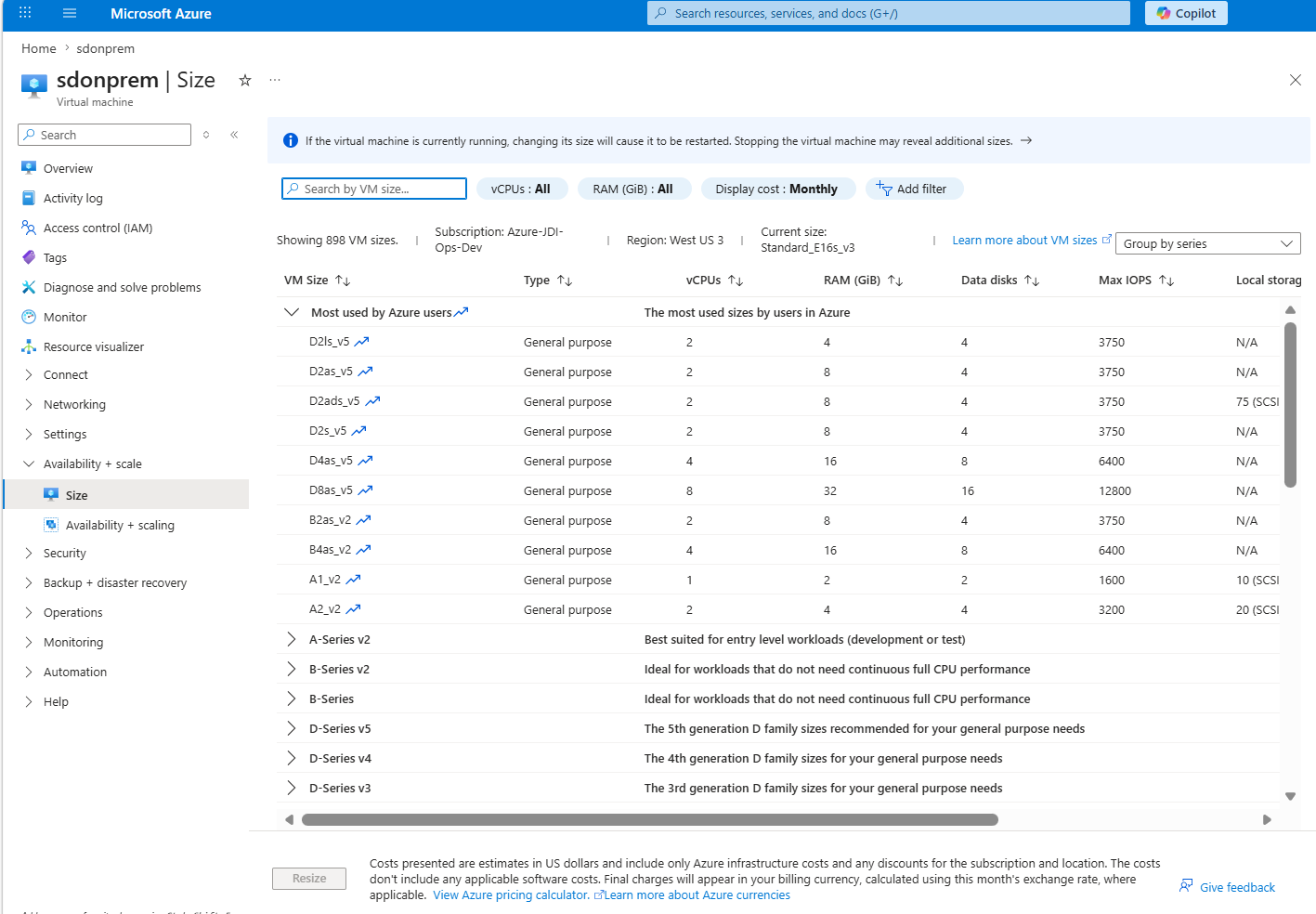Sort by Data disks column arrows
This screenshot has width=1316, height=914.
pyautogui.click(x=1032, y=281)
